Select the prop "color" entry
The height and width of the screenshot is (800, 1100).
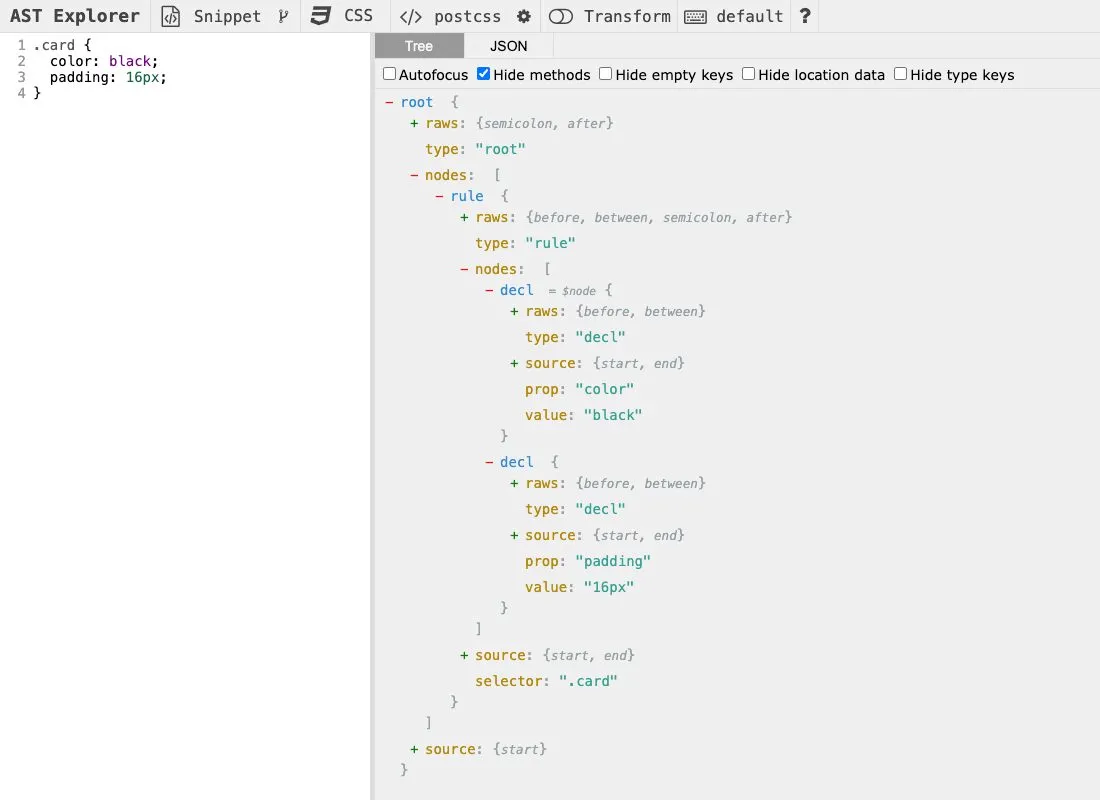pos(579,389)
